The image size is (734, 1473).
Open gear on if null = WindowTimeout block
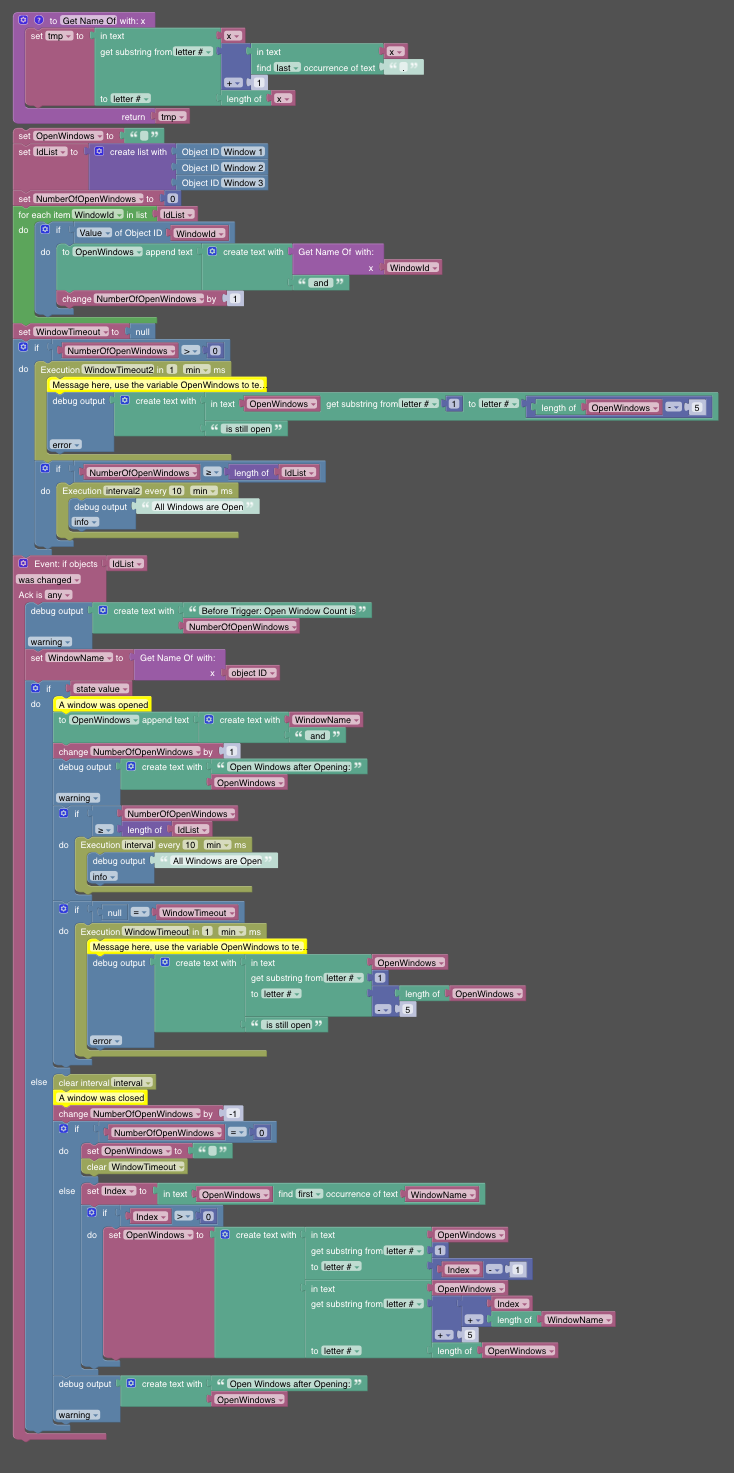[63, 909]
